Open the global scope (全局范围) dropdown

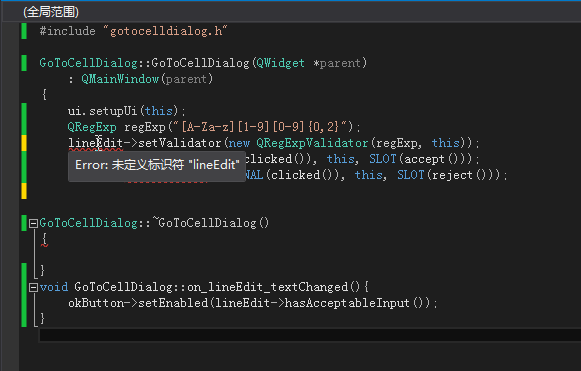51,12
